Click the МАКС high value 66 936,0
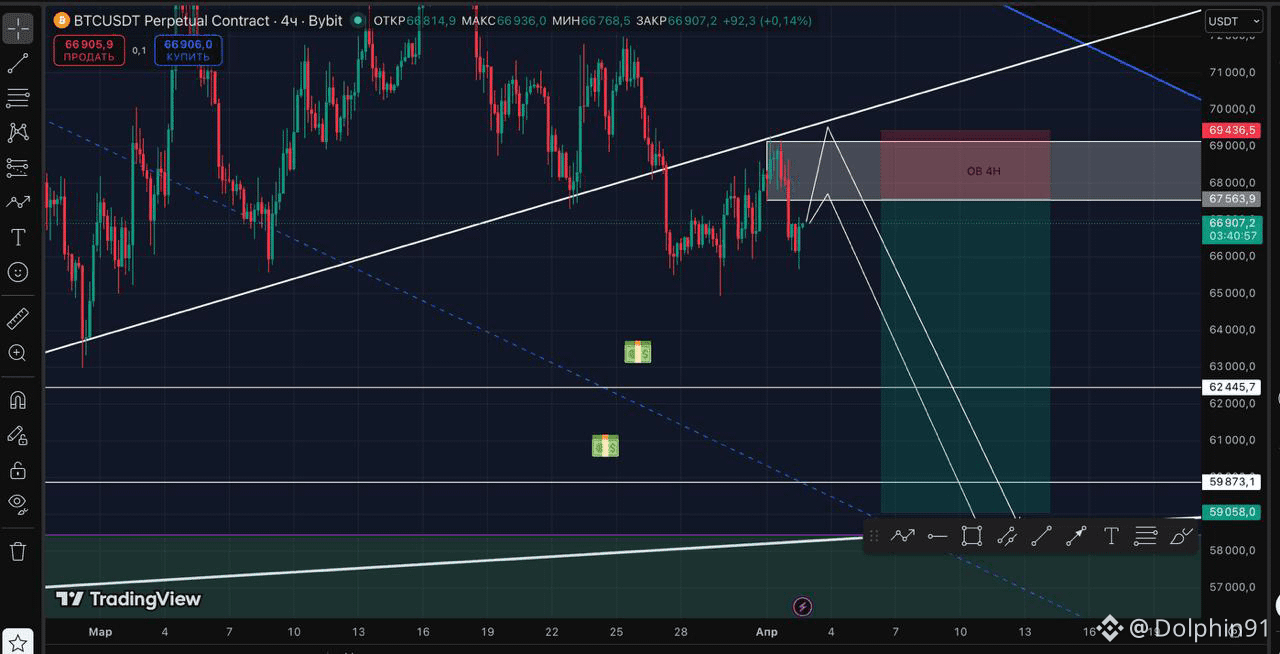The image size is (1280, 654). point(521,20)
